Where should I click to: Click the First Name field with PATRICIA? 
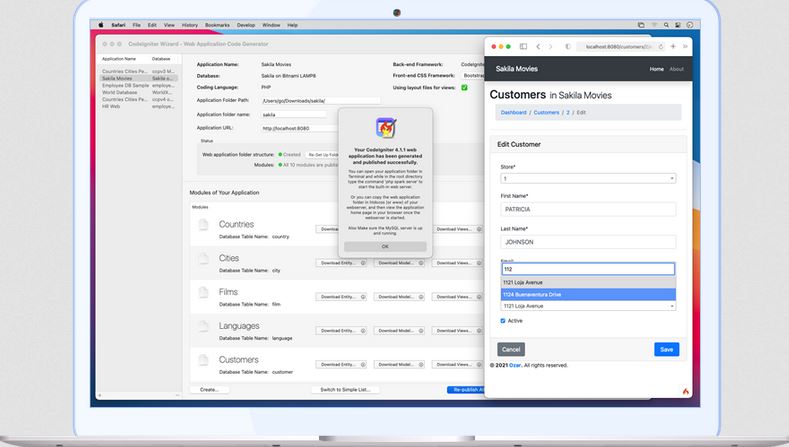point(588,209)
